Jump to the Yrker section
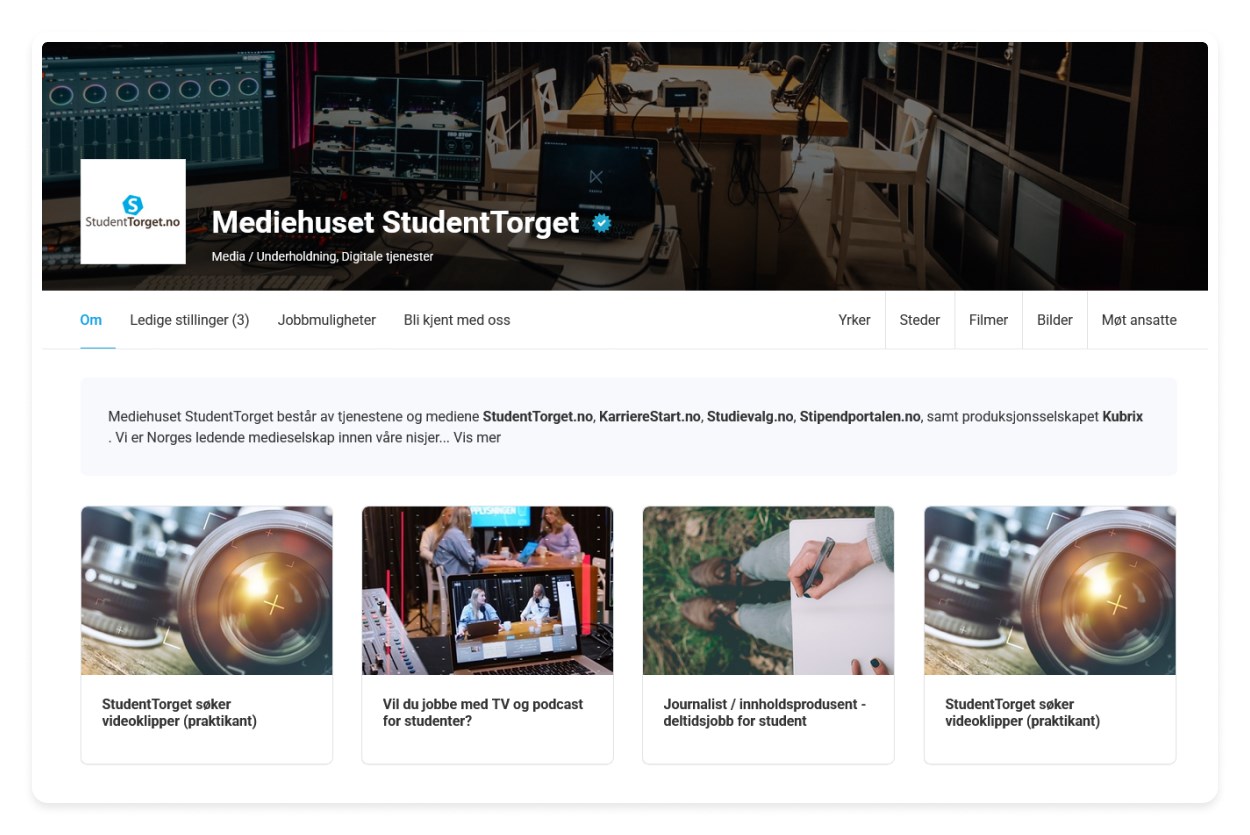This screenshot has height=835, width=1250. pos(855,320)
